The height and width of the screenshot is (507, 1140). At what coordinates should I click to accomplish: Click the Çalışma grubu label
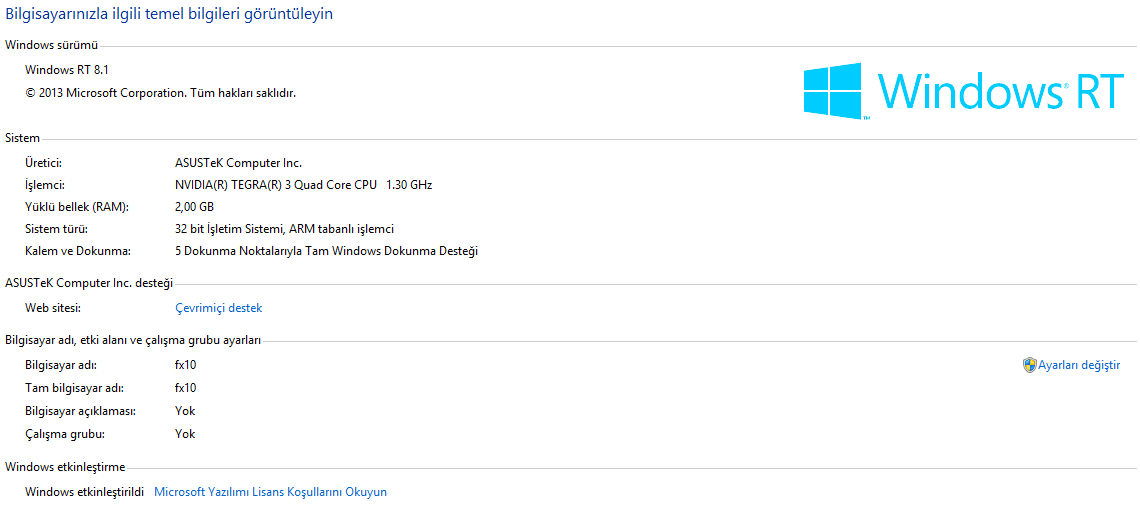click(65, 434)
